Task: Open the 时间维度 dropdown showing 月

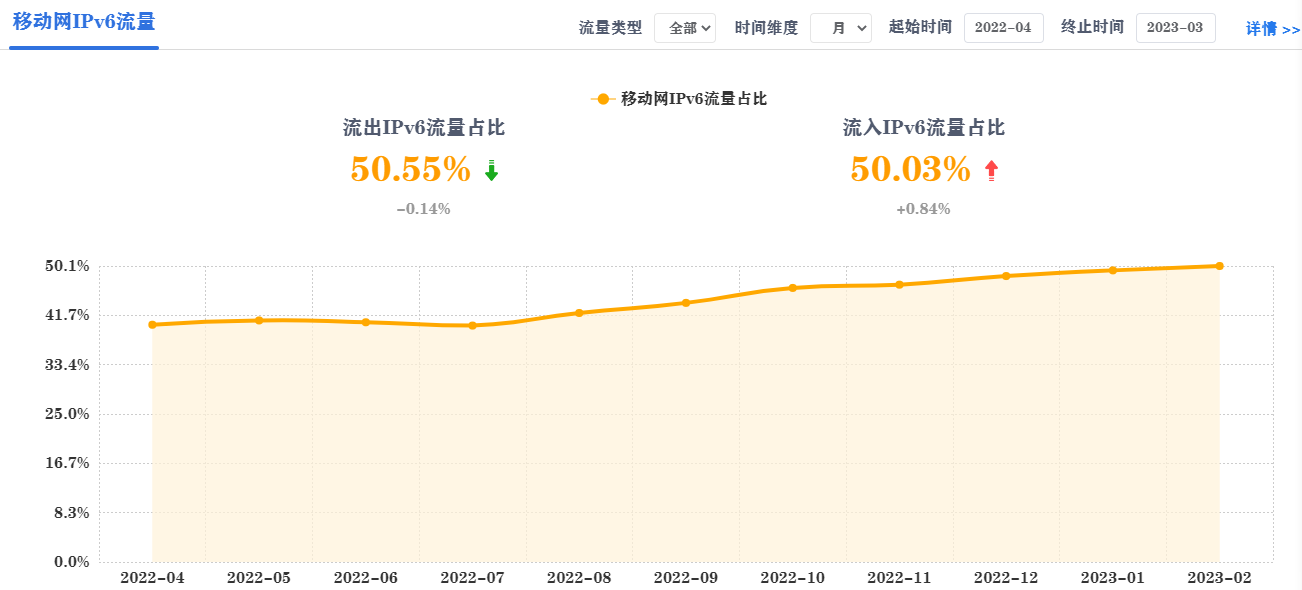Action: pos(841,28)
